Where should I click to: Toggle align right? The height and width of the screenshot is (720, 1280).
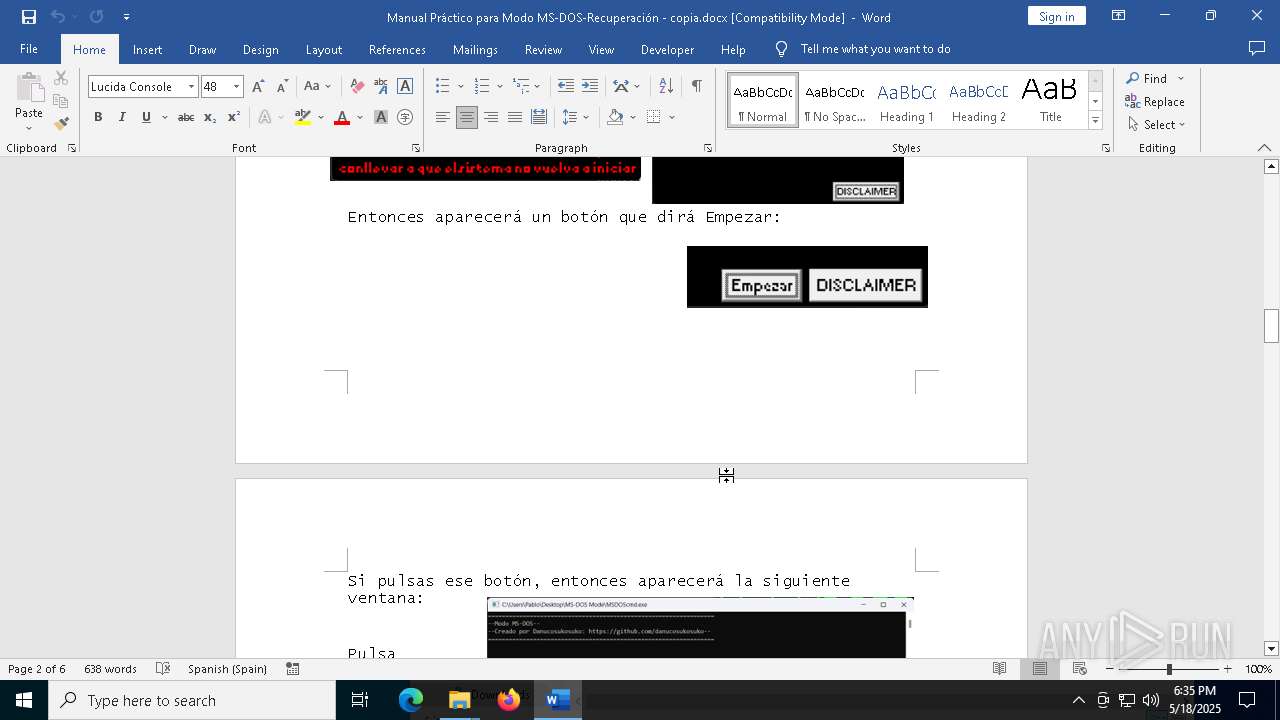(x=491, y=117)
